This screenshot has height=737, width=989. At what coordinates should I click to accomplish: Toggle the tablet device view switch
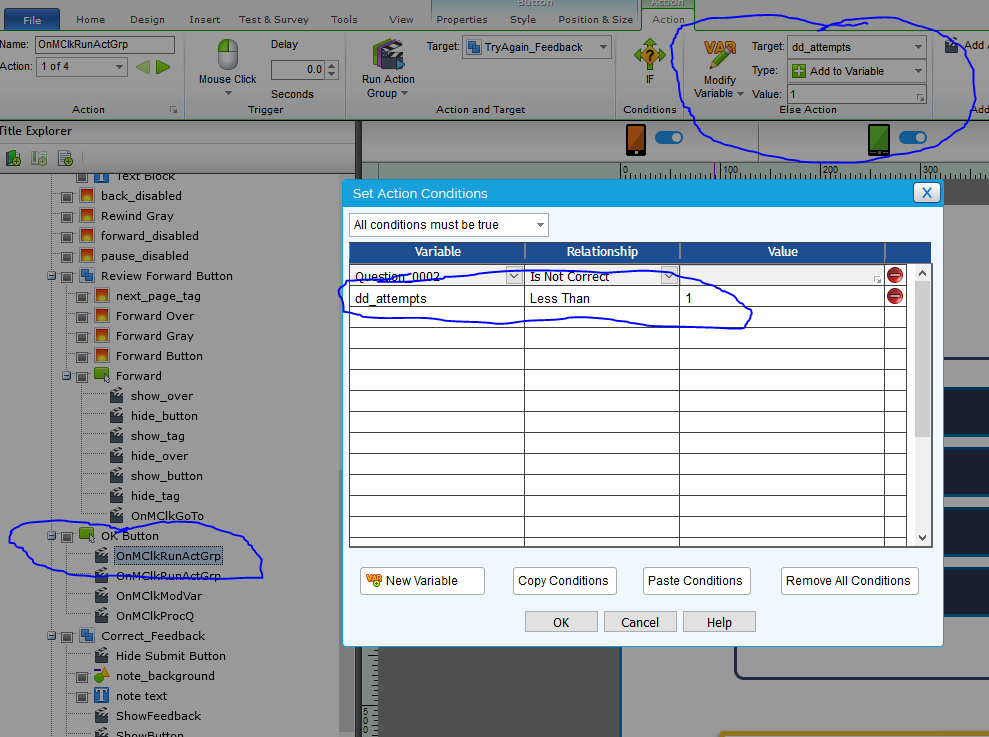913,138
